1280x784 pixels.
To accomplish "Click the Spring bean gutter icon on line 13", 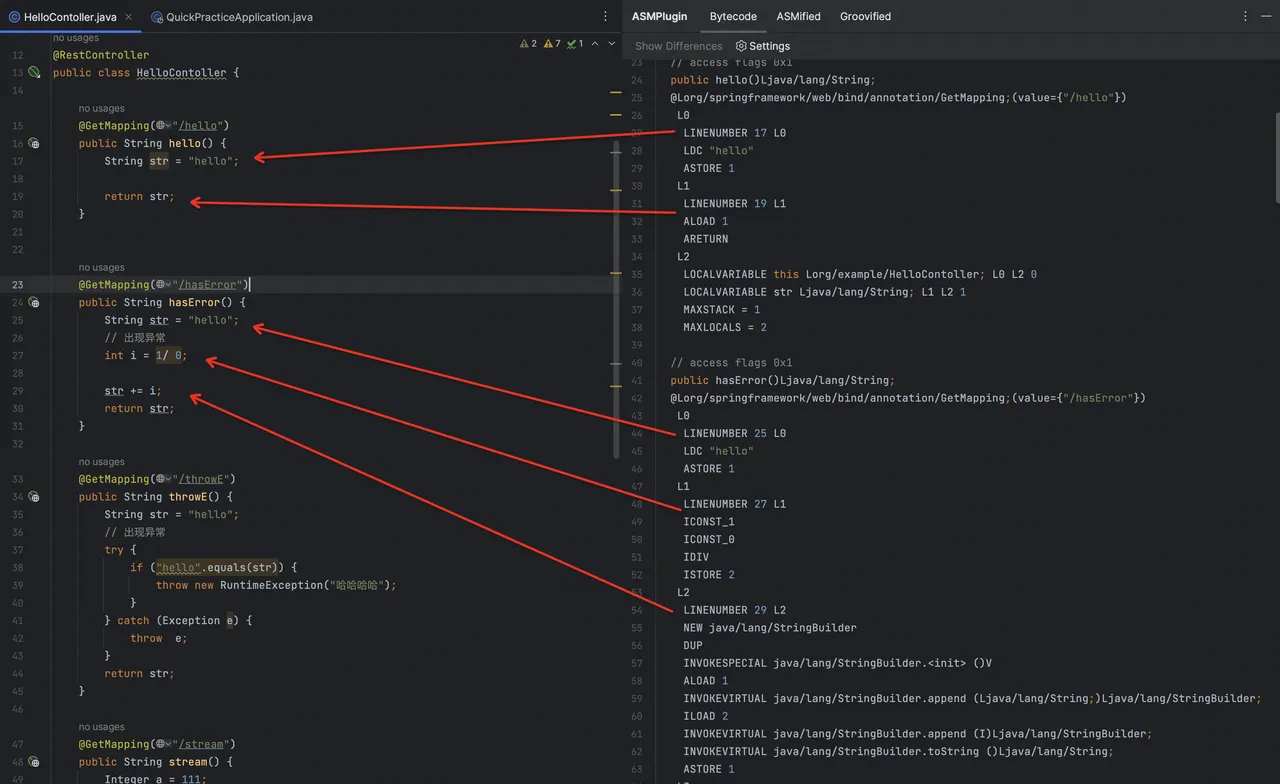I will coord(34,72).
